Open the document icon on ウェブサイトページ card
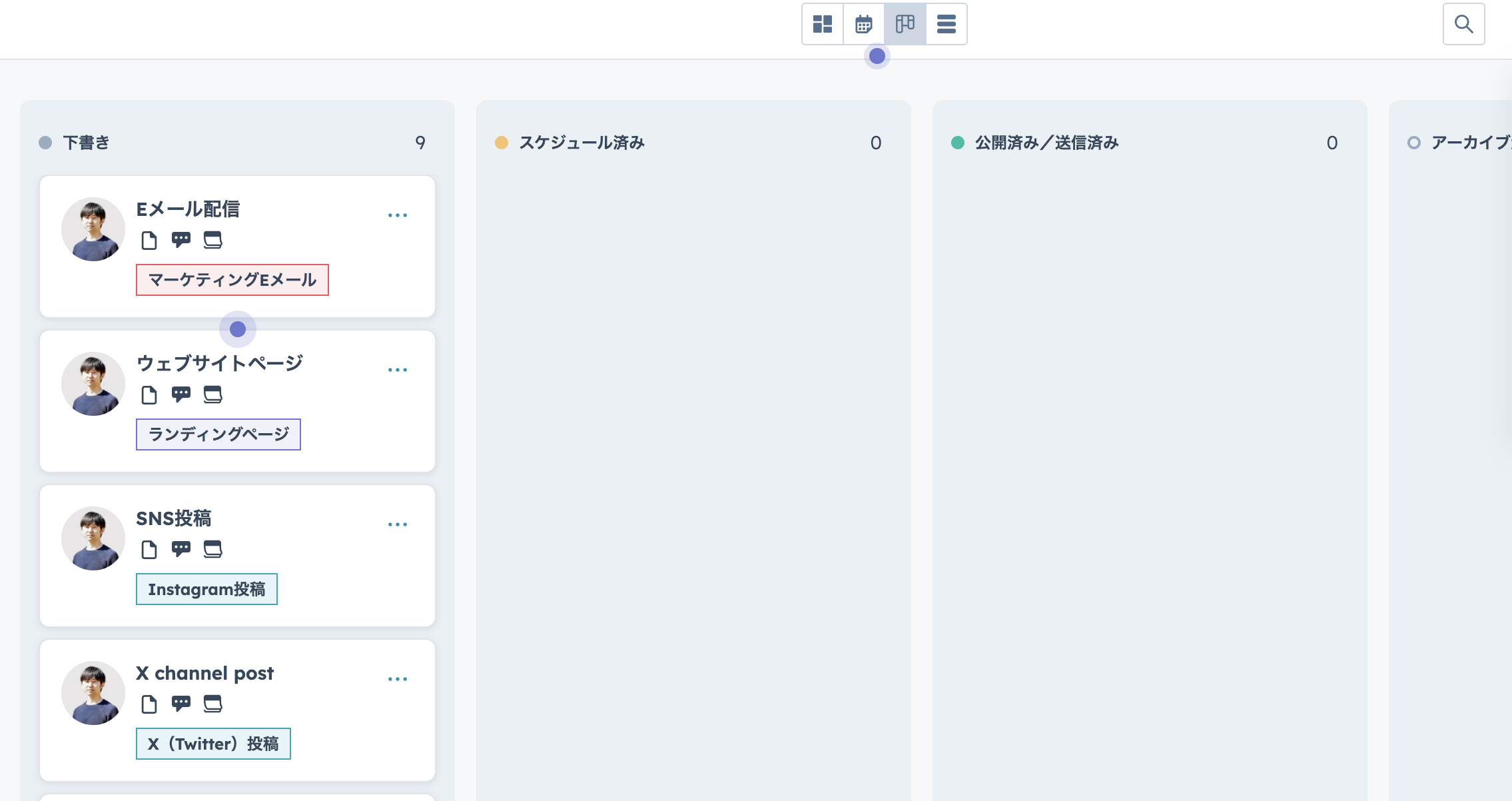Image resolution: width=1512 pixels, height=801 pixels. coord(149,395)
